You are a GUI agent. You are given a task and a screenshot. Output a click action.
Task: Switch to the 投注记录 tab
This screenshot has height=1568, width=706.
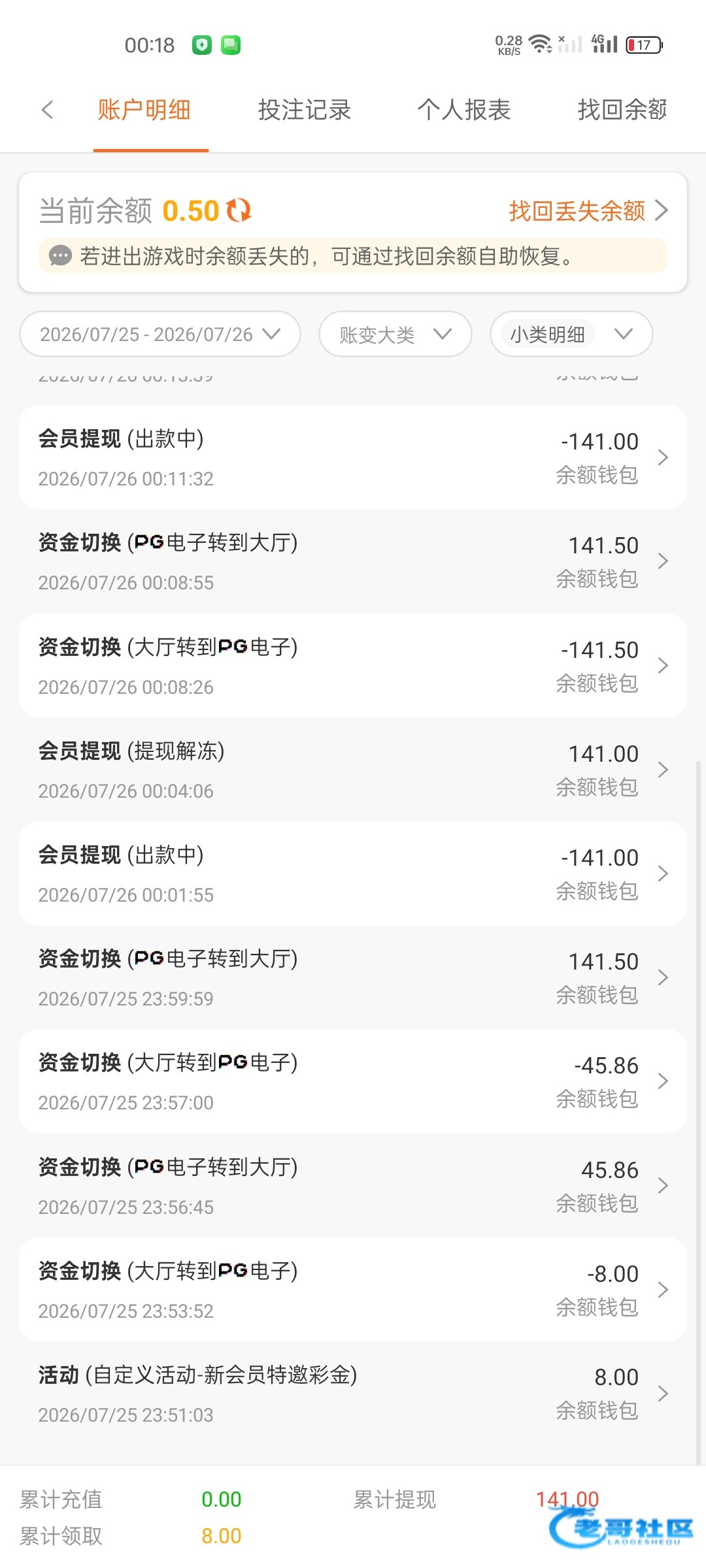pyautogui.click(x=305, y=110)
